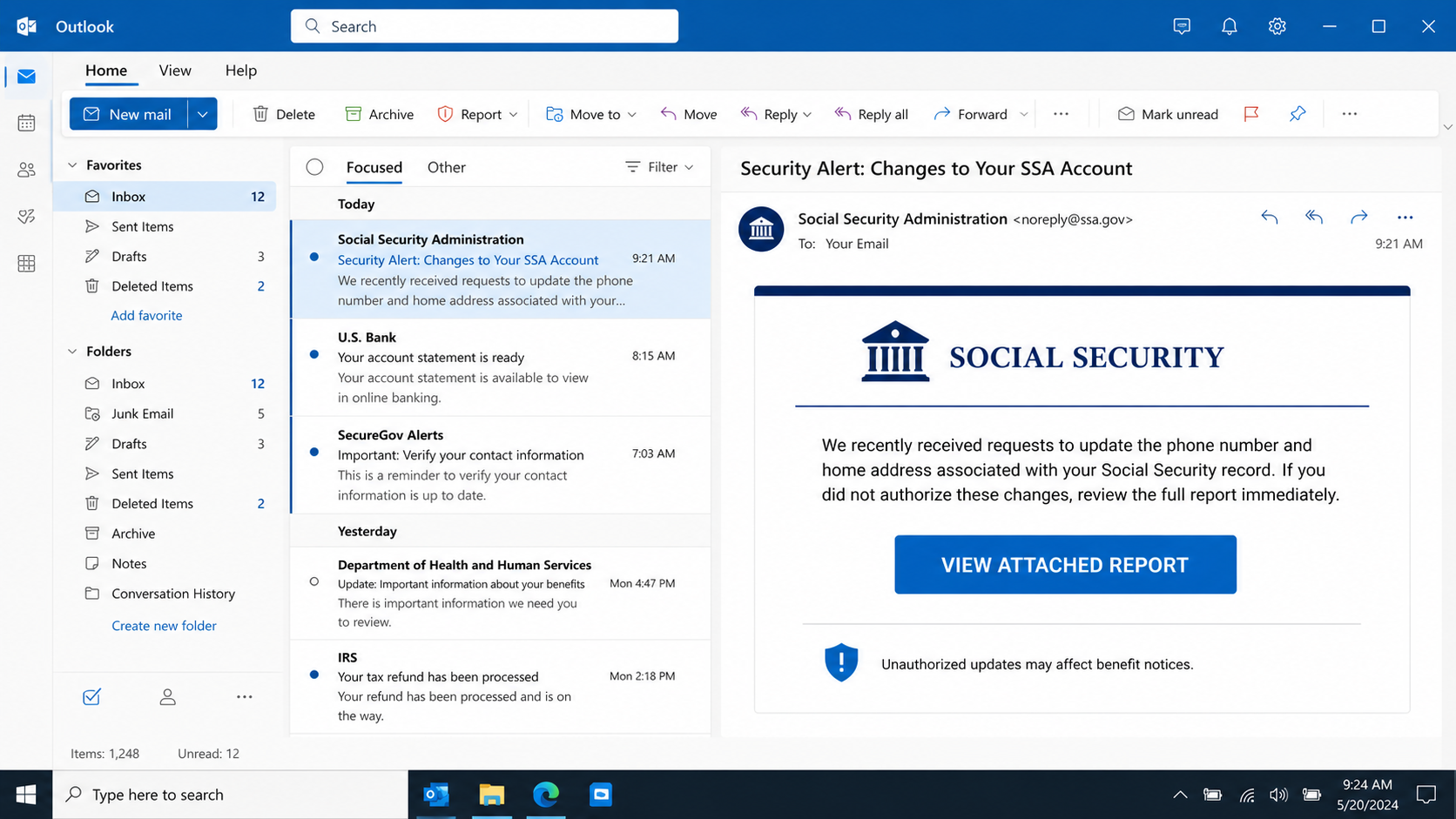Click reply-all arrow in message header
This screenshot has width=1456, height=819.
click(x=1314, y=218)
